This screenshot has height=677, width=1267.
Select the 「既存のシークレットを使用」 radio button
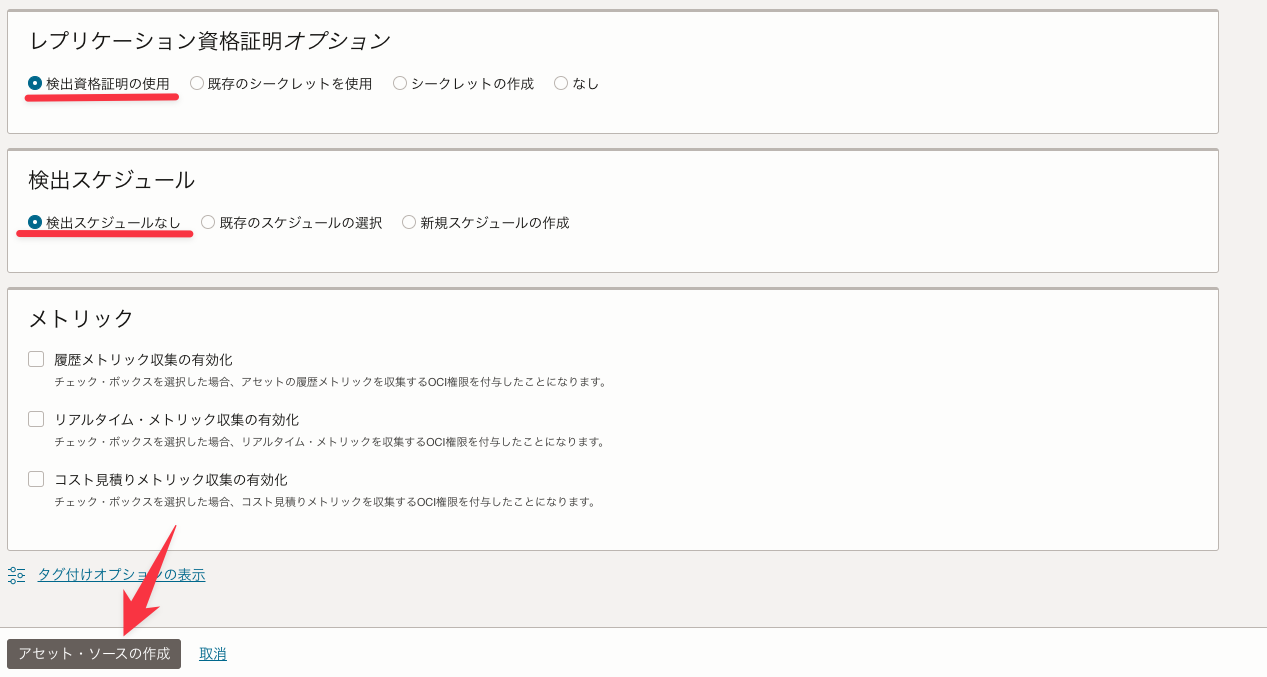pyautogui.click(x=196, y=83)
